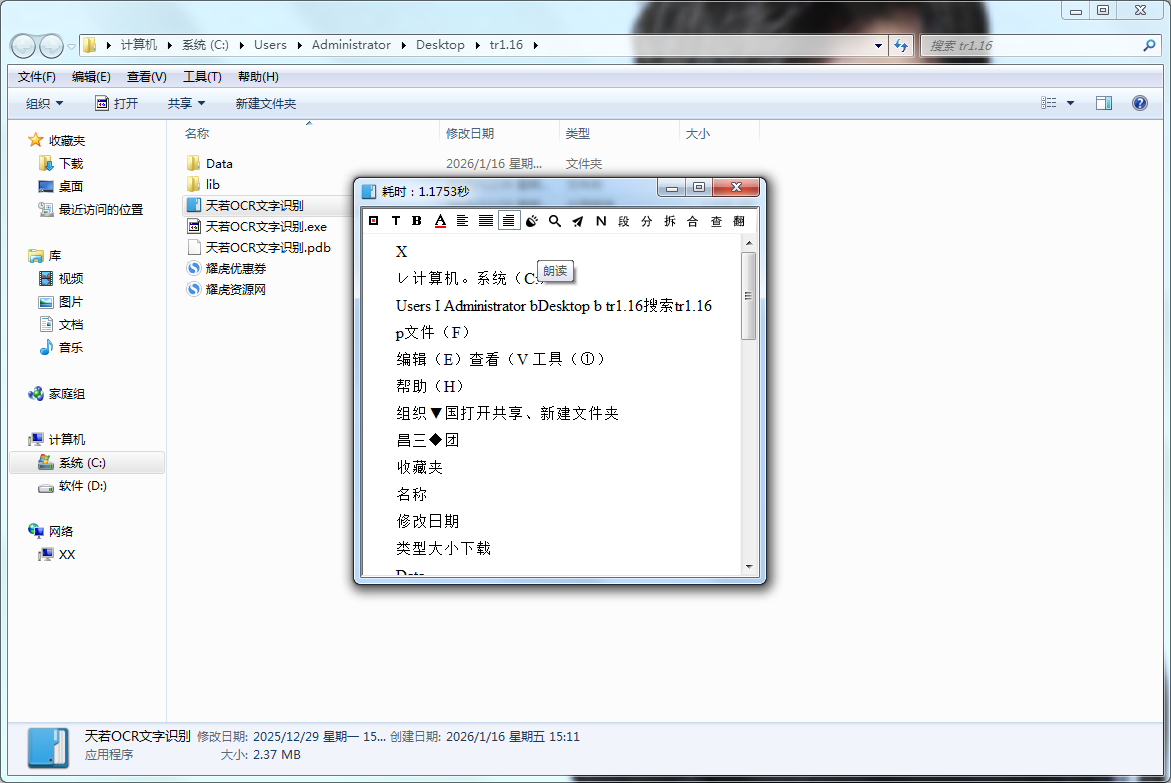Toggle bold formatting with the B icon
The height and width of the screenshot is (783, 1171).
[417, 221]
